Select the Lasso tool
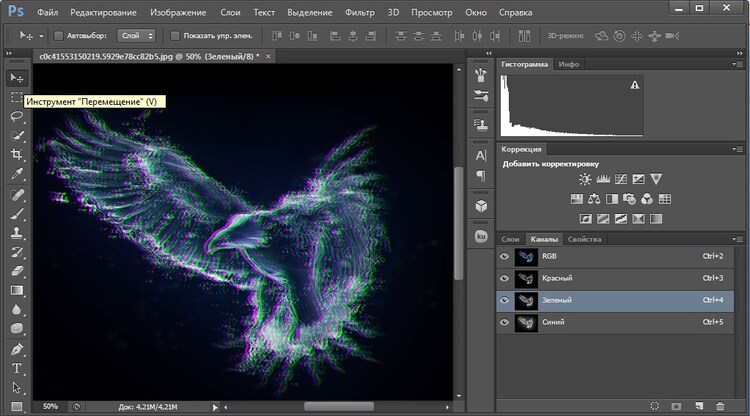 tap(17, 116)
